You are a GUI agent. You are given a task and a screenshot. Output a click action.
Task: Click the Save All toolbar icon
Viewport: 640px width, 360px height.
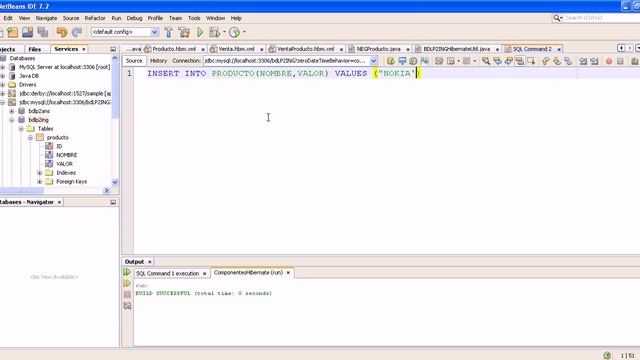tap(43, 32)
